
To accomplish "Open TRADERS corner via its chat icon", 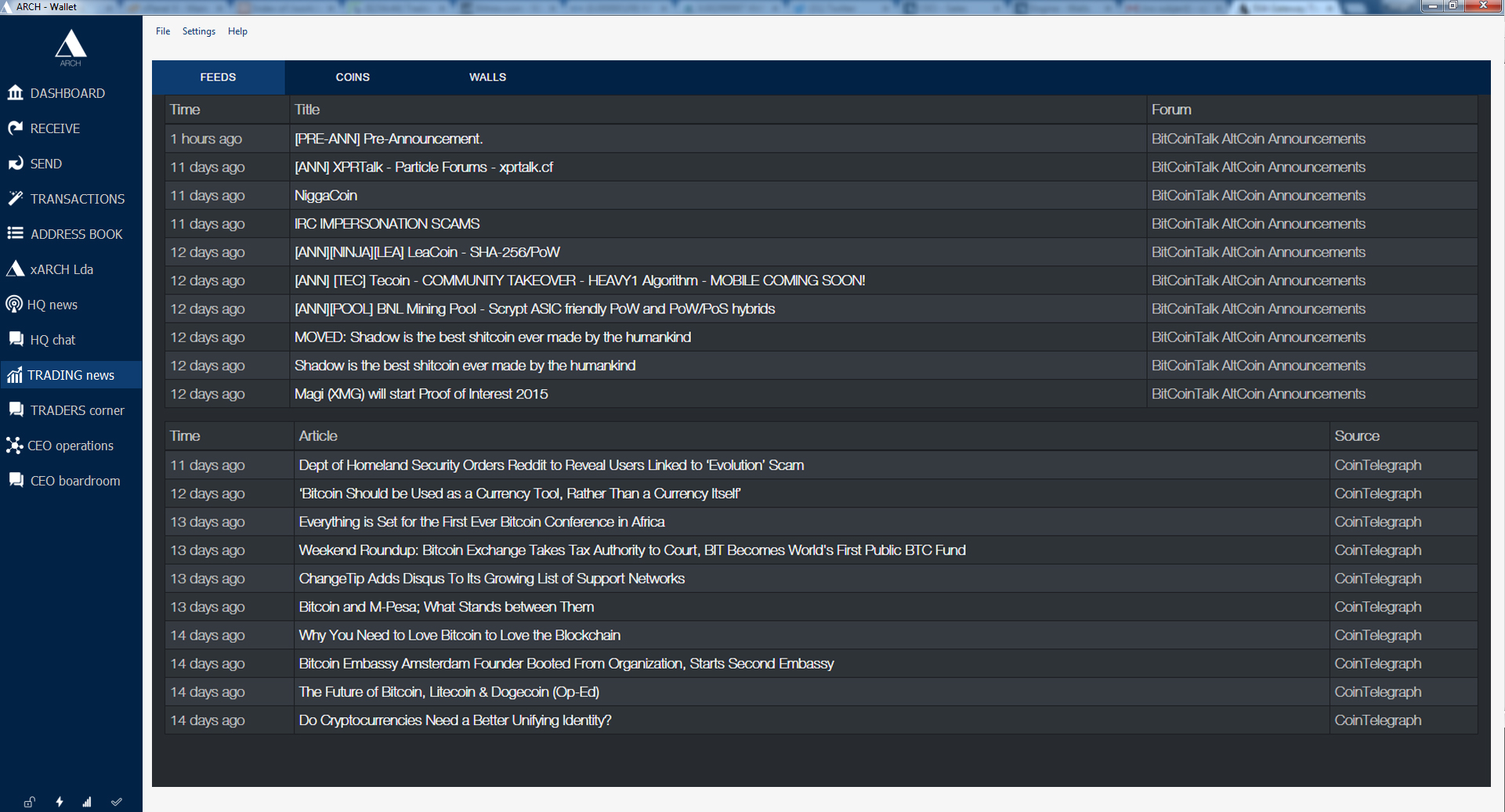I will click(x=16, y=410).
